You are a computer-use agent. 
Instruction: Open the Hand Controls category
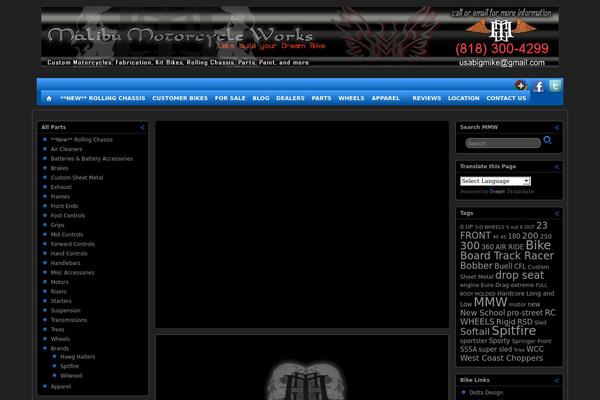point(69,254)
